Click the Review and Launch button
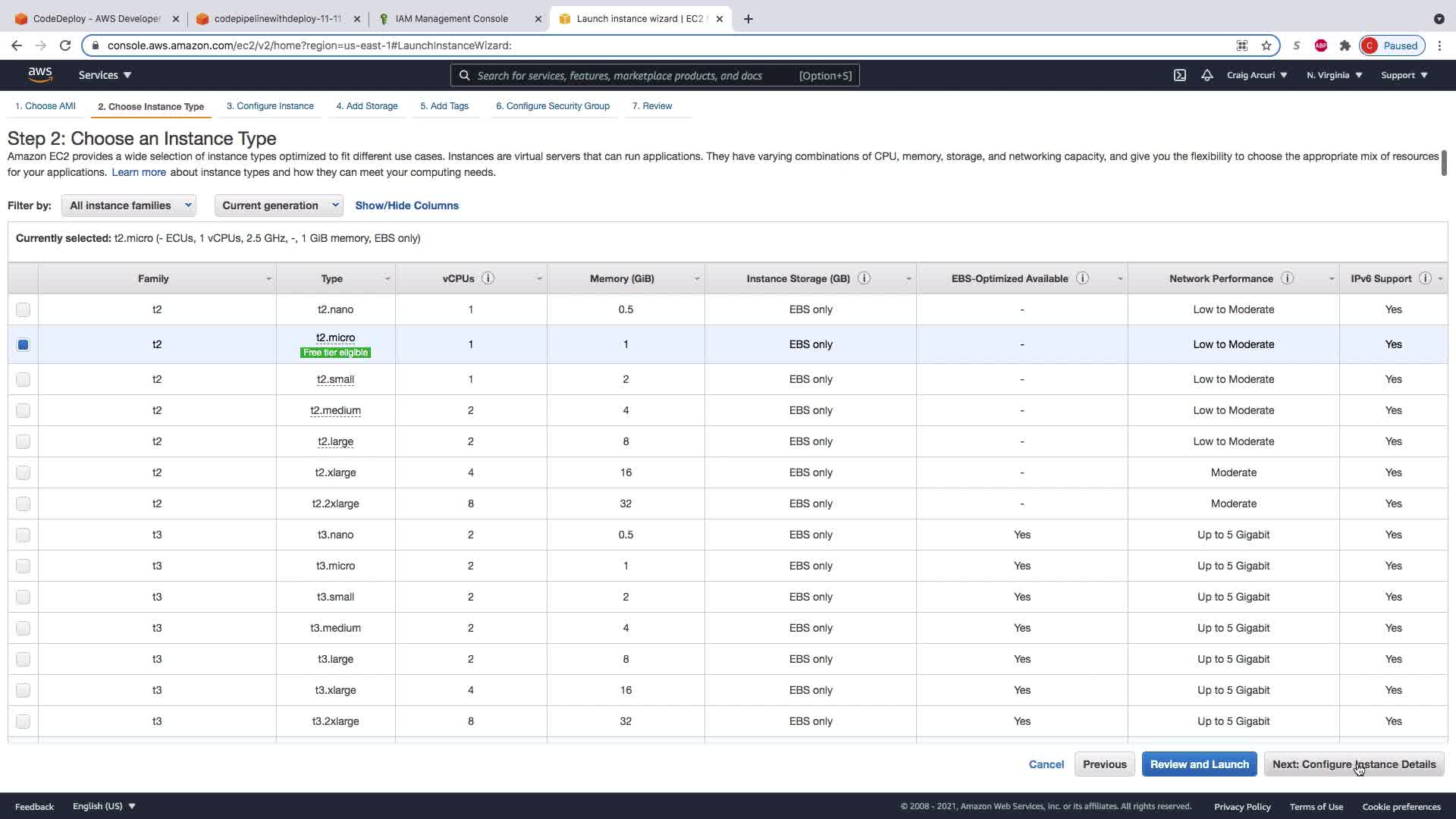1456x819 pixels. click(x=1199, y=764)
